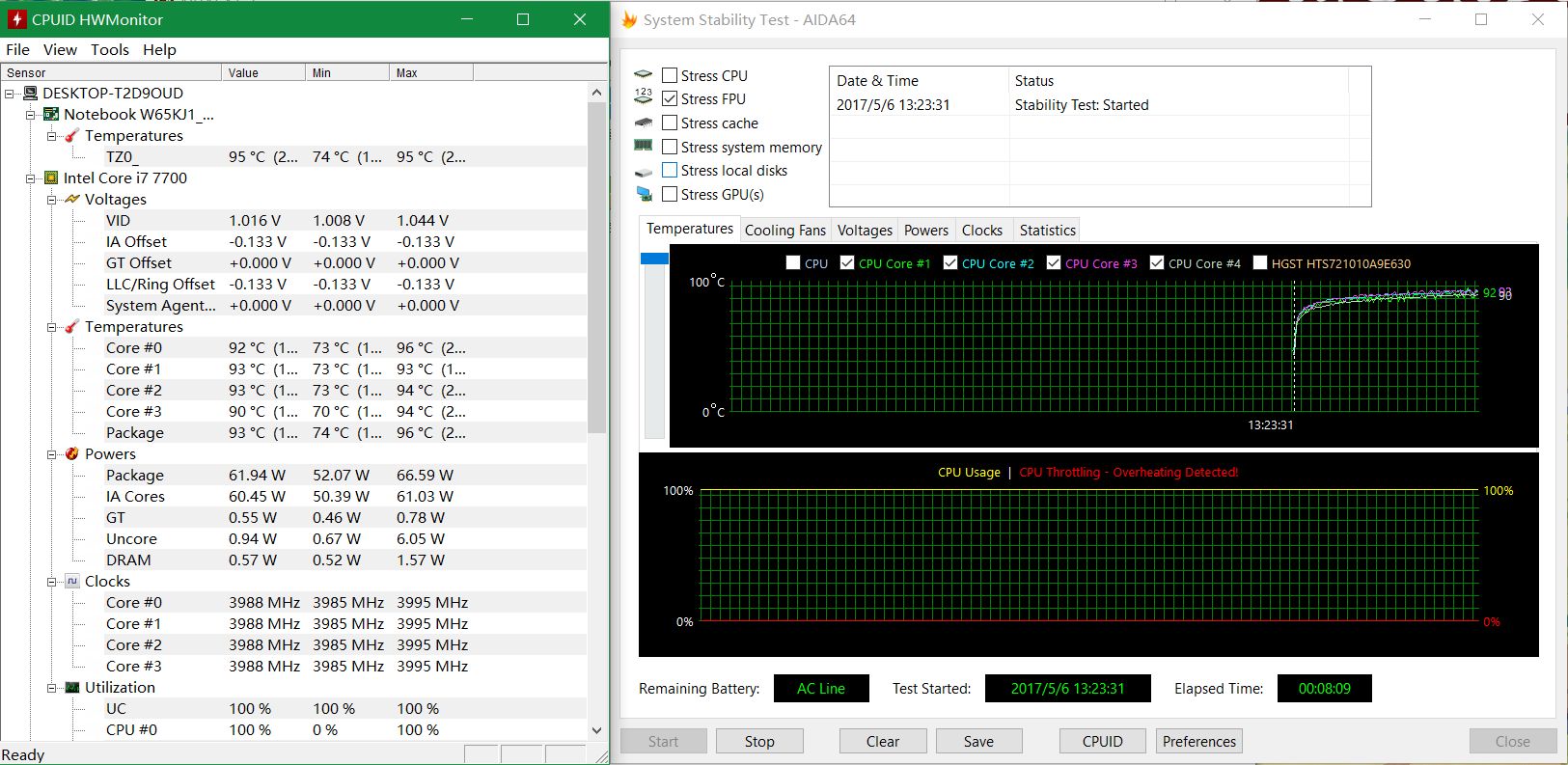1568x765 pixels.
Task: Stop the running stability test
Action: [759, 741]
